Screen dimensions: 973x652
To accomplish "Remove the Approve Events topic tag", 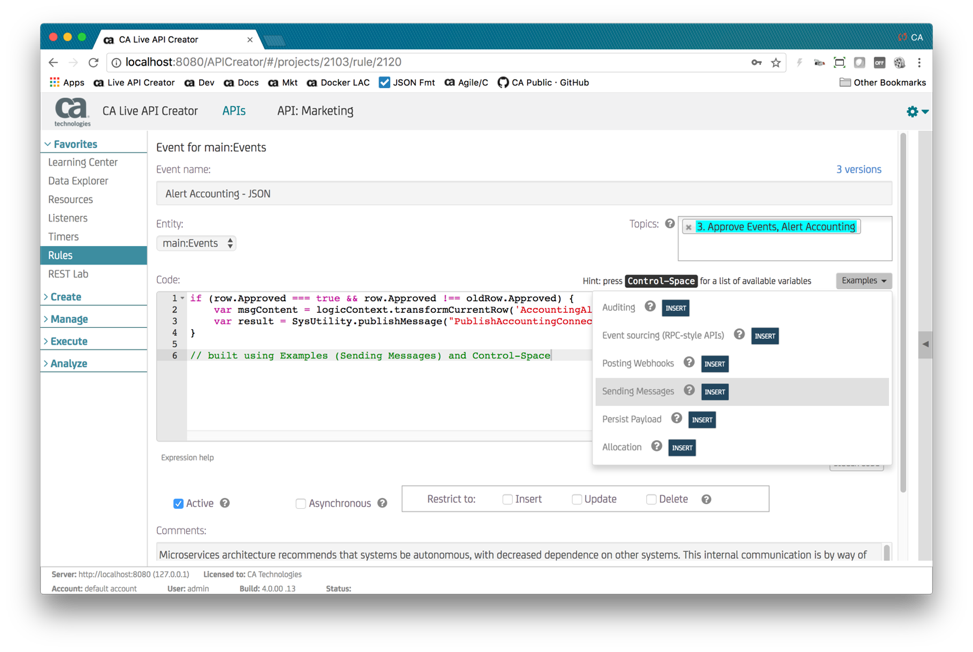I will tap(688, 227).
